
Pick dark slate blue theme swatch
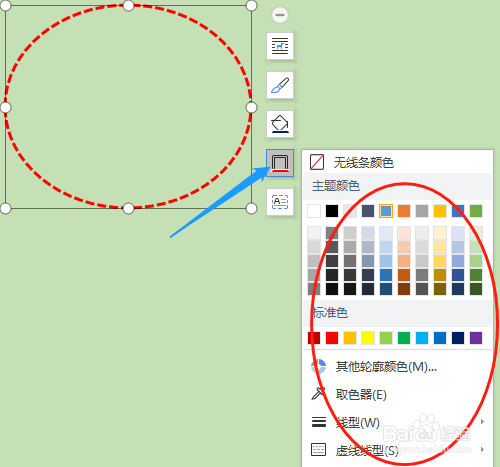tap(368, 211)
